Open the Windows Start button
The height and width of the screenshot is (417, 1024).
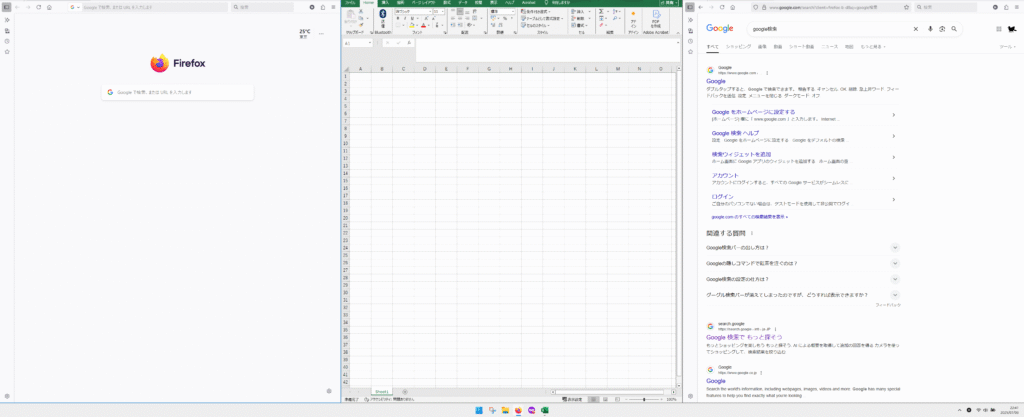[479, 410]
